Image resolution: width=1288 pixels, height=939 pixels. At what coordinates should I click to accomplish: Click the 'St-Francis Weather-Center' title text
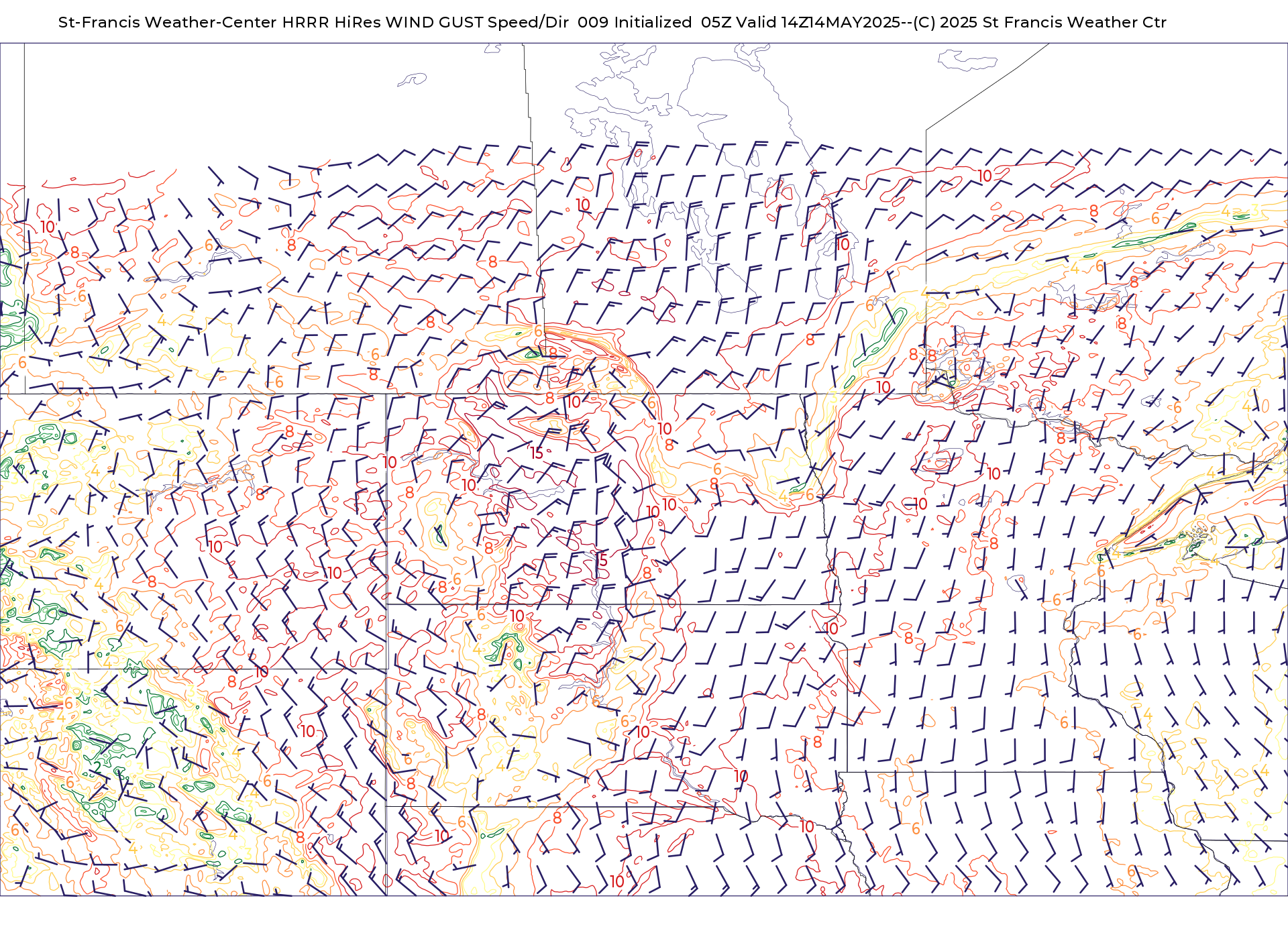(x=167, y=22)
